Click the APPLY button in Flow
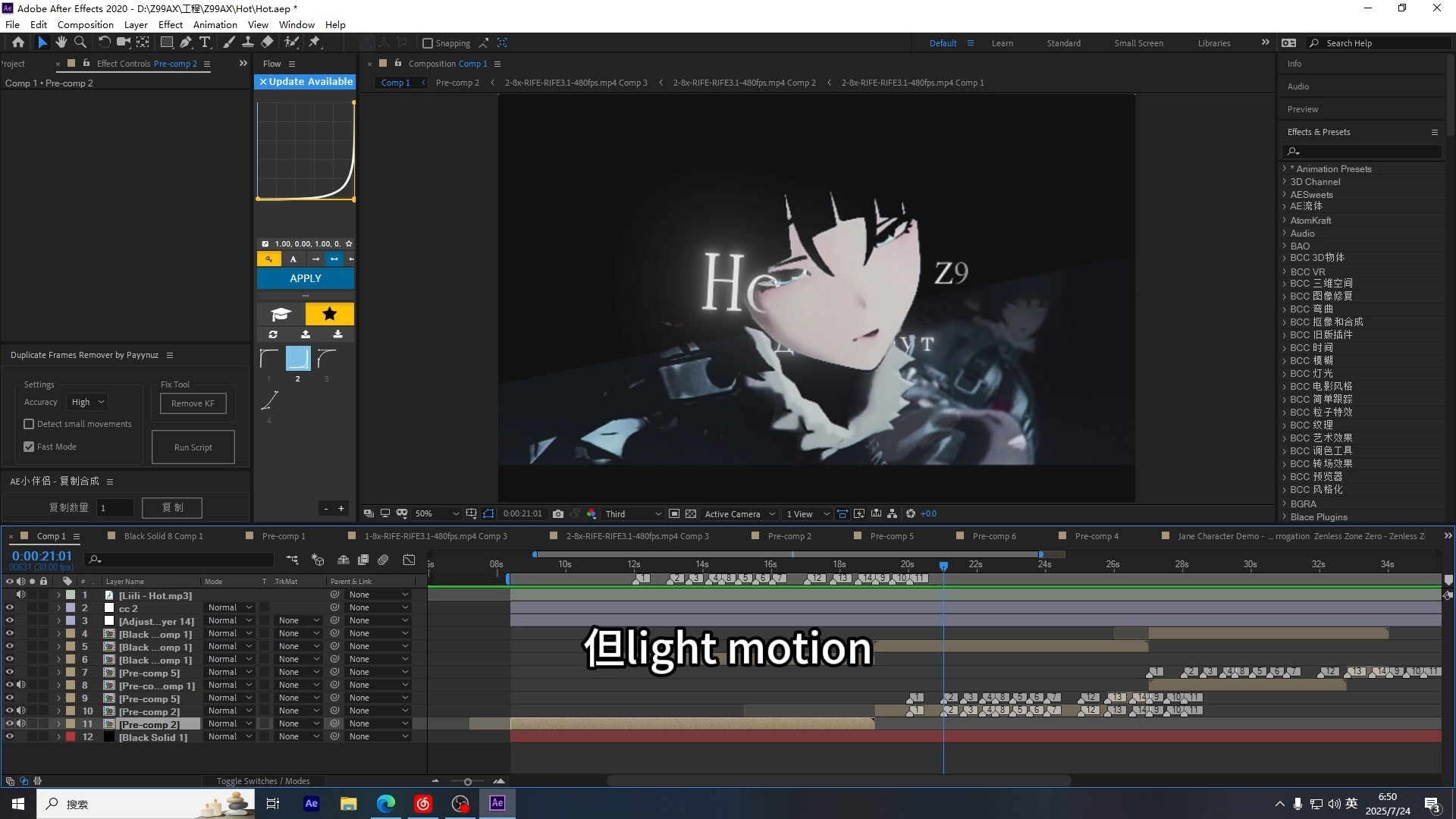This screenshot has height=819, width=1456. tap(306, 278)
